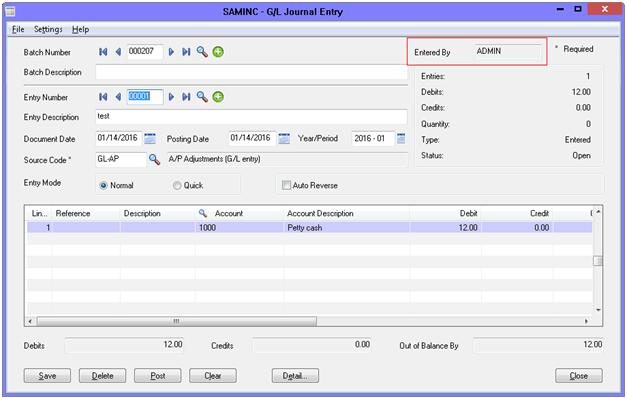The height and width of the screenshot is (399, 627).
Task: Click the Delete button
Action: [102, 376]
